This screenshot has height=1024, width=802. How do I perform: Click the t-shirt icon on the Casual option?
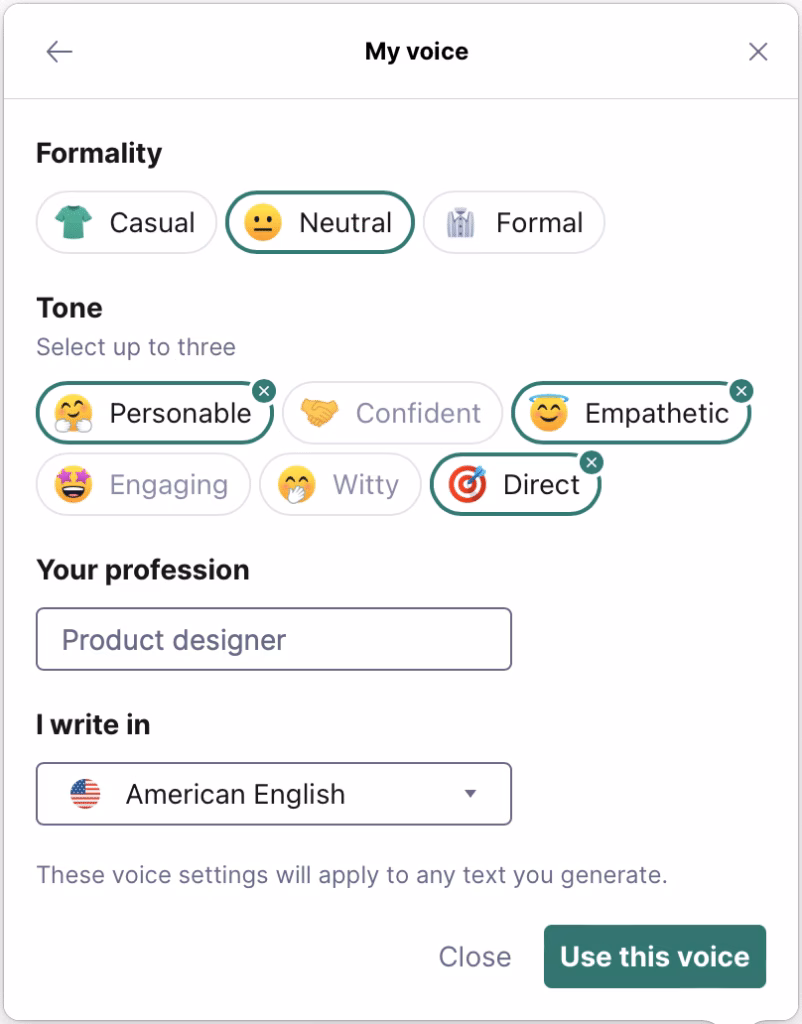click(x=71, y=222)
